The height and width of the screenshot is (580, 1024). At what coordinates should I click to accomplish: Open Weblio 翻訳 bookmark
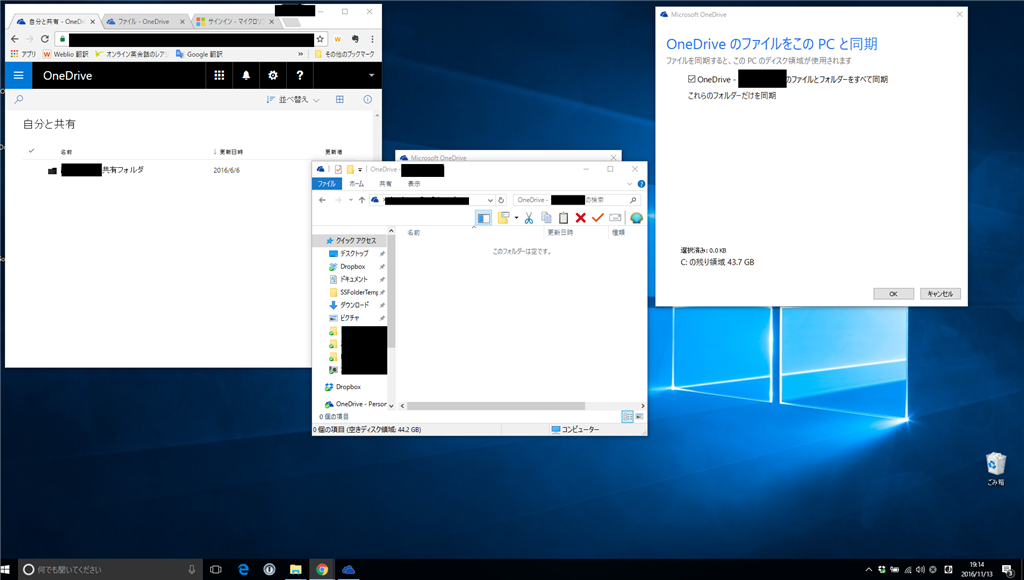[65, 54]
